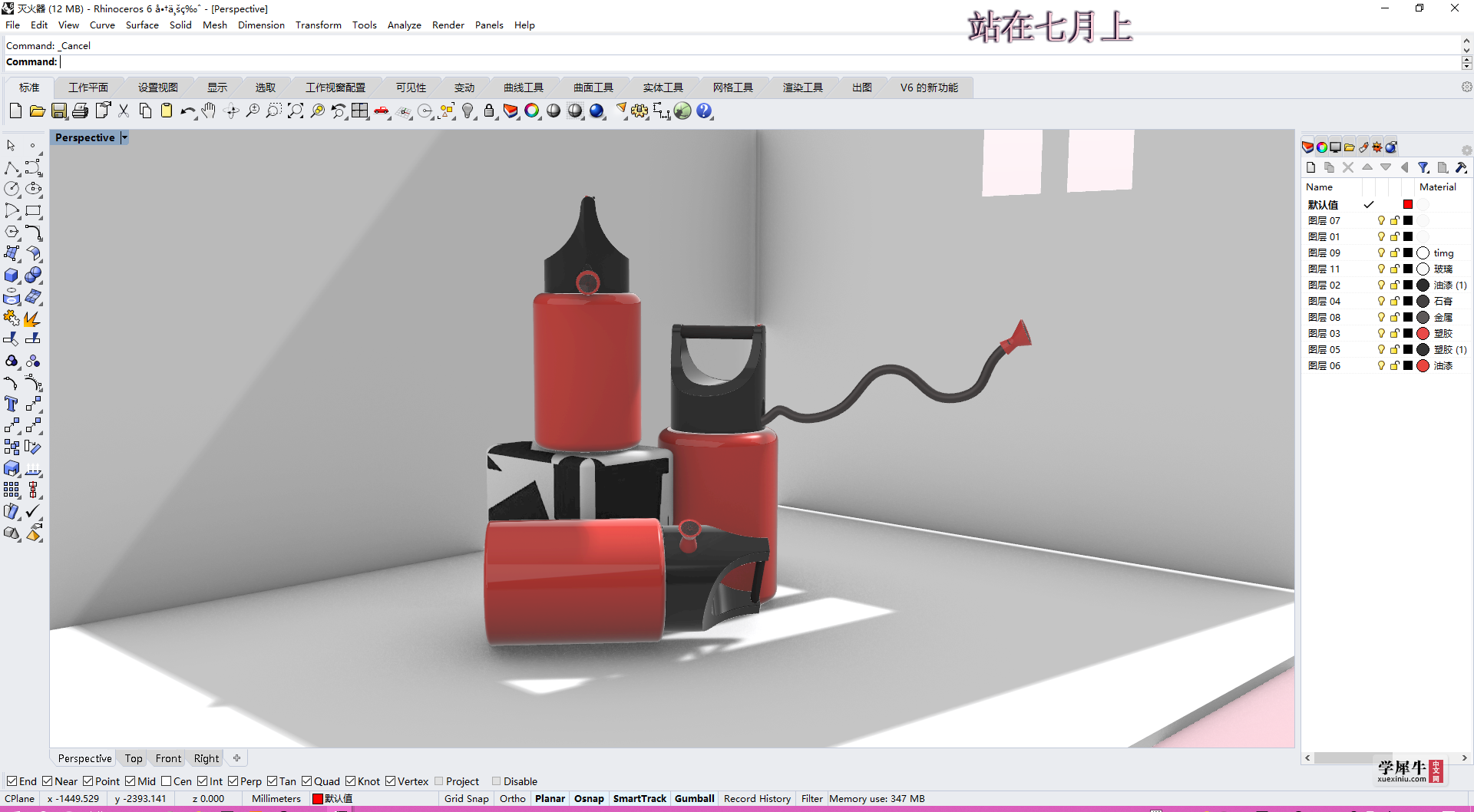Image resolution: width=1474 pixels, height=812 pixels.
Task: Toggle Ortho mode in status bar
Action: click(513, 799)
